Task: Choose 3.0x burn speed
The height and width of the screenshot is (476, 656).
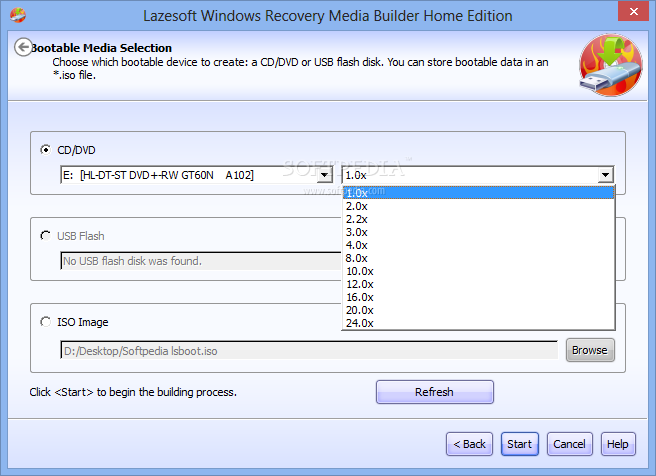Action: pyautogui.click(x=479, y=232)
